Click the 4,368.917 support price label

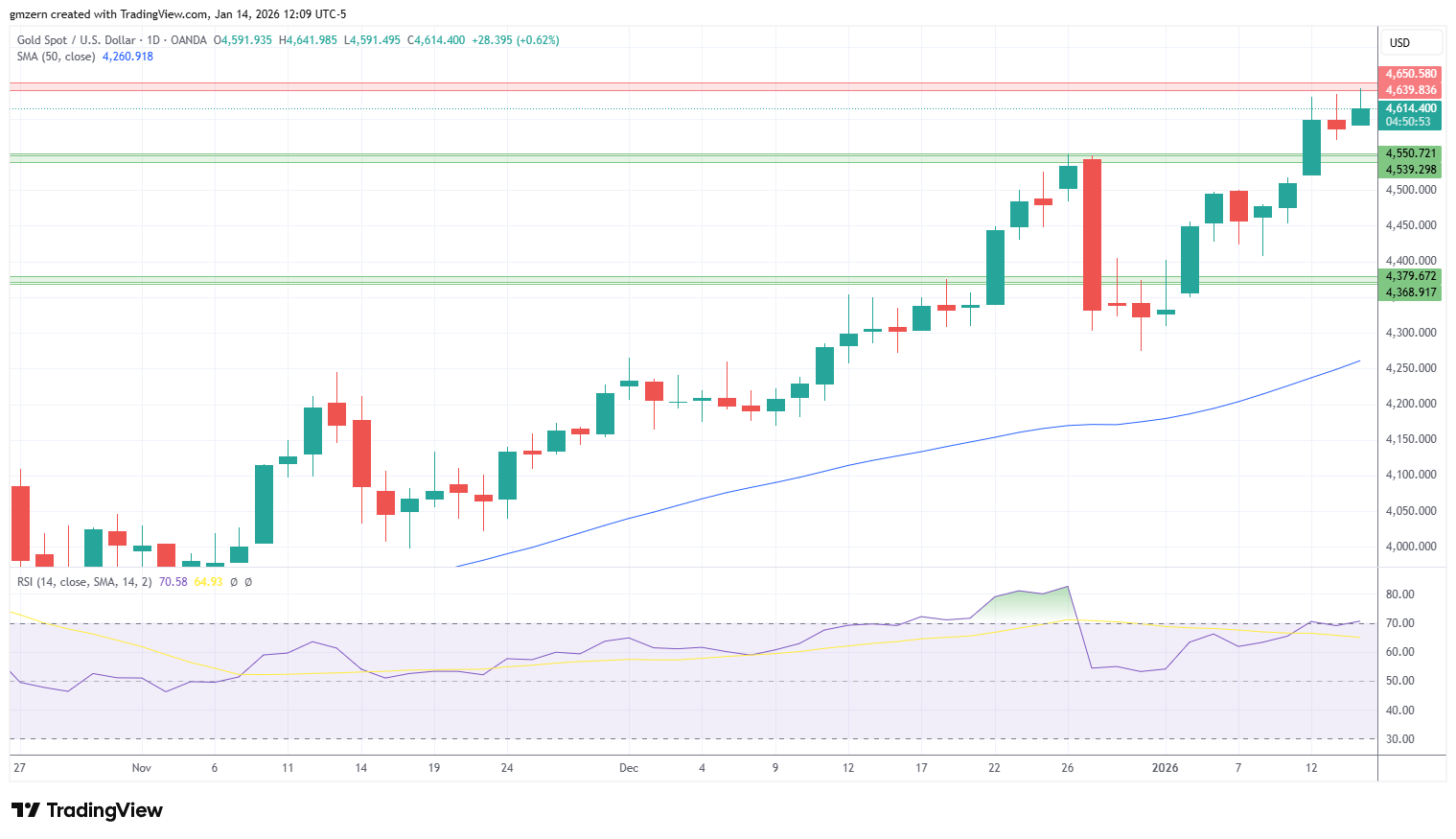(1410, 292)
